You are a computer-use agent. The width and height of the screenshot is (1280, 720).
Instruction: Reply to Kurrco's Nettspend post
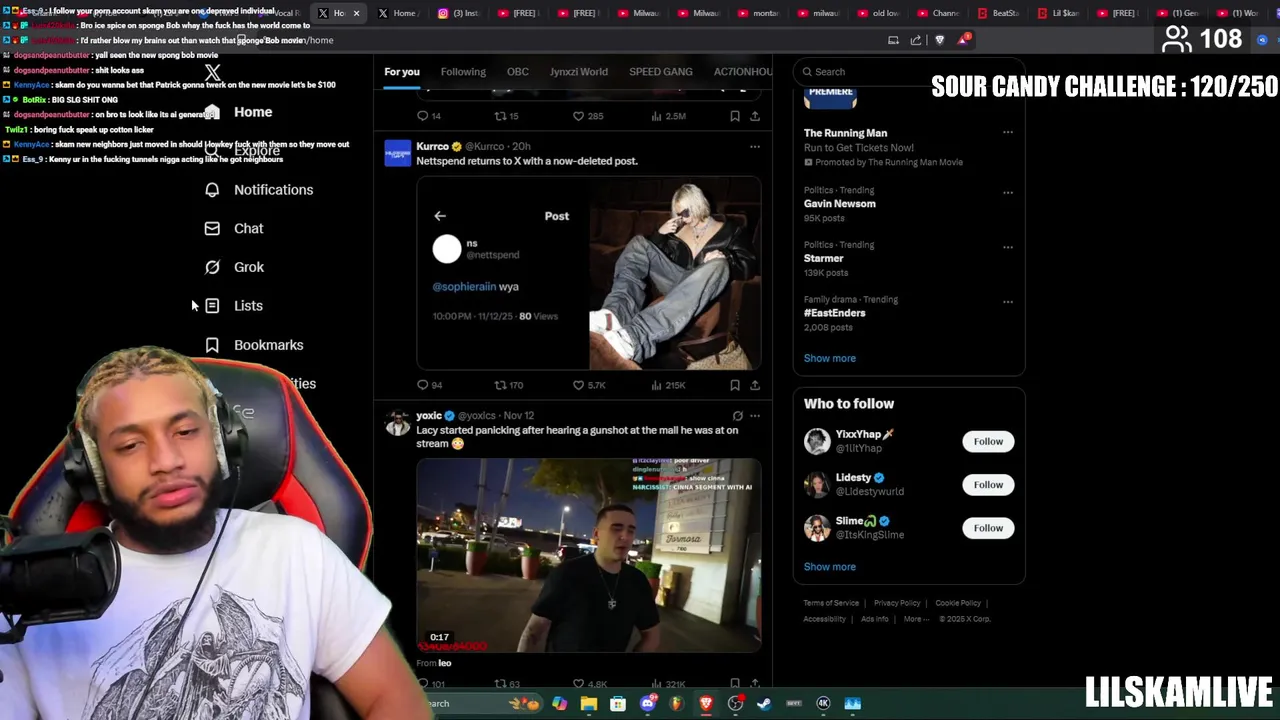tap(429, 385)
